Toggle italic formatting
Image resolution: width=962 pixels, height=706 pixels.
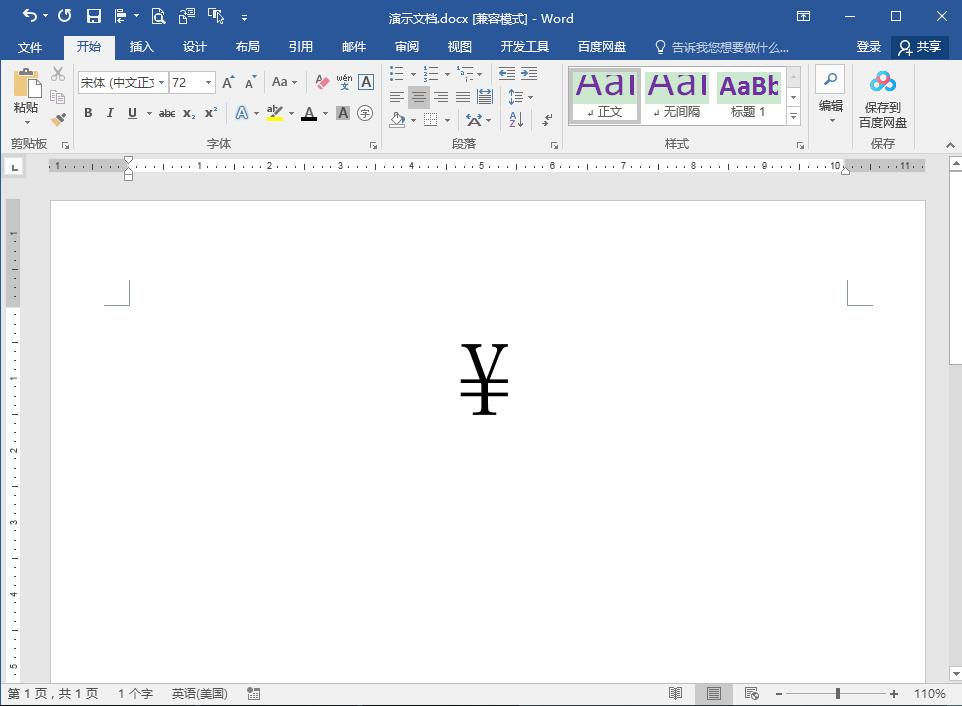pyautogui.click(x=110, y=113)
